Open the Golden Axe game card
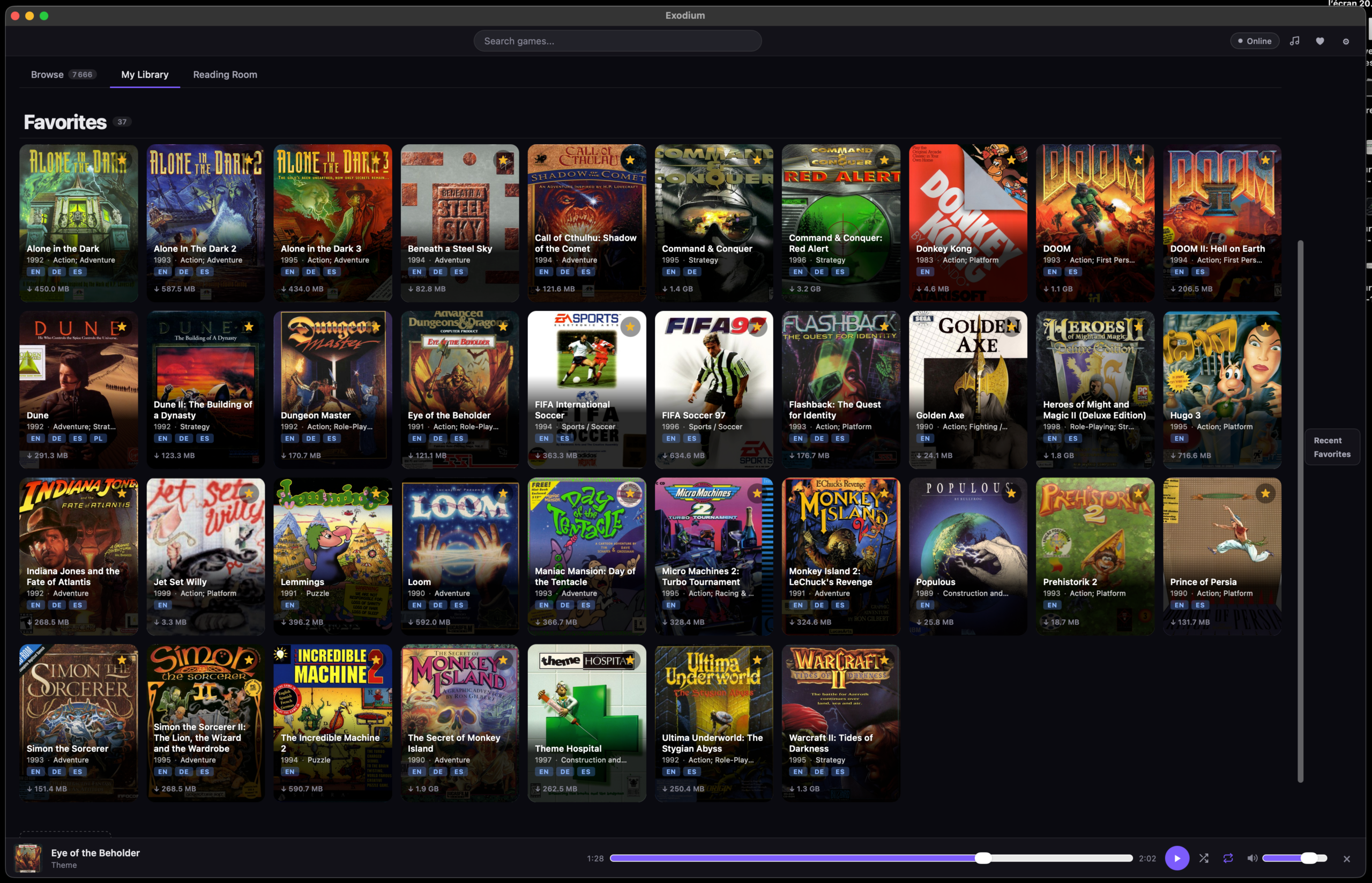1372x883 pixels. tap(968, 390)
